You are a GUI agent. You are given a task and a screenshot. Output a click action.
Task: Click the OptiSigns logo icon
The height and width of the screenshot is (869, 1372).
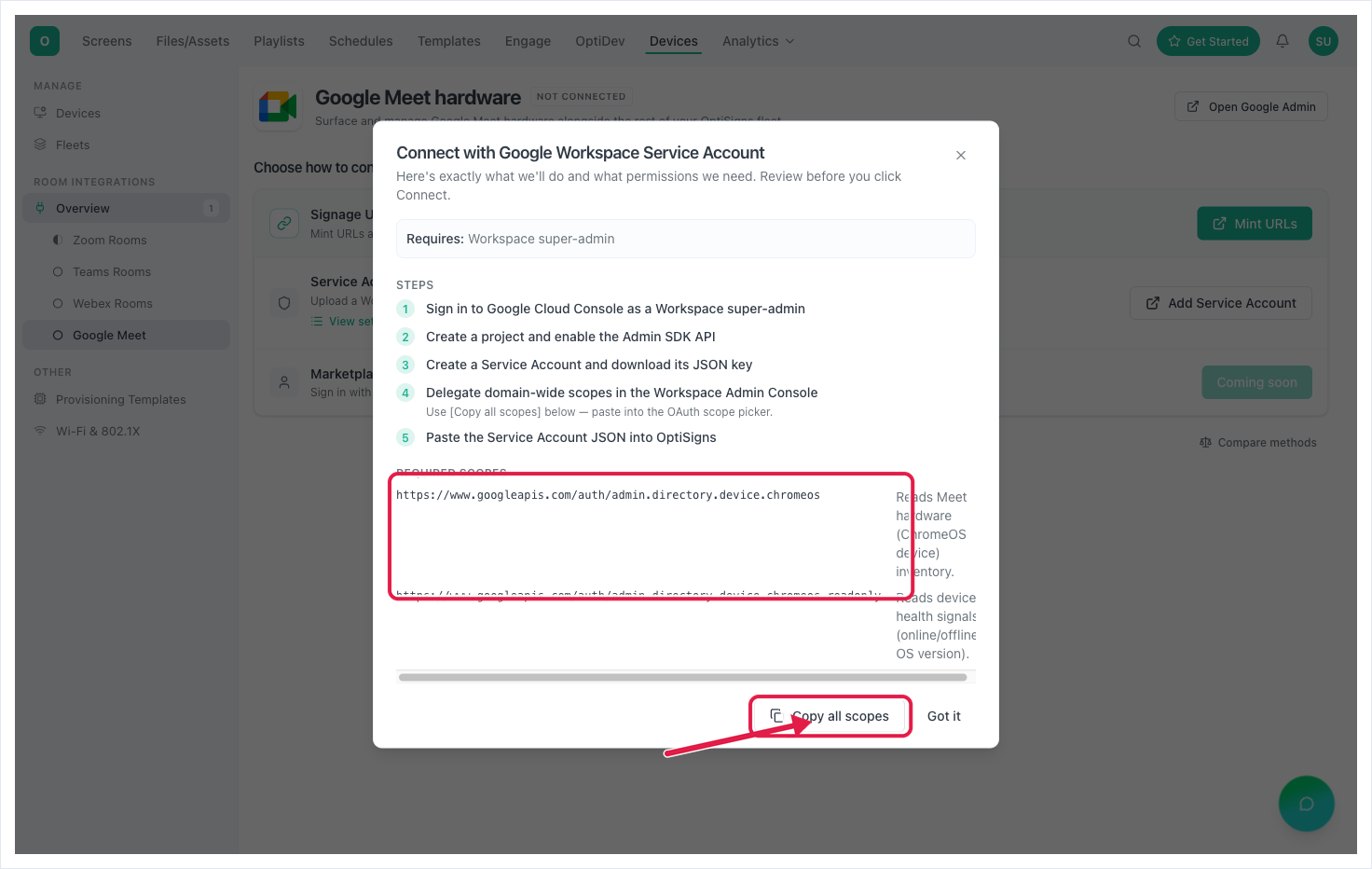[x=45, y=41]
